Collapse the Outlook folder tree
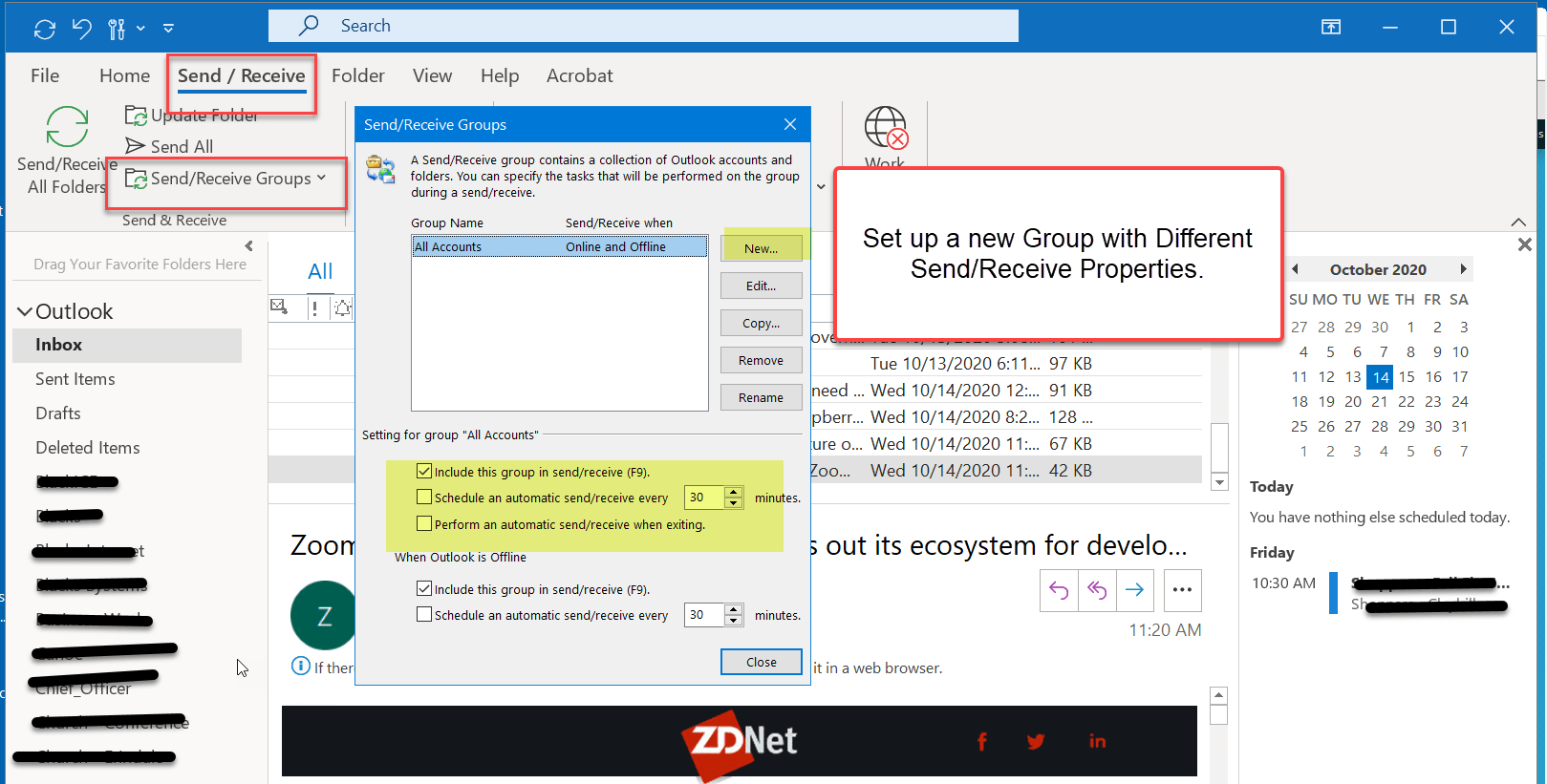The width and height of the screenshot is (1547, 784). [25, 311]
